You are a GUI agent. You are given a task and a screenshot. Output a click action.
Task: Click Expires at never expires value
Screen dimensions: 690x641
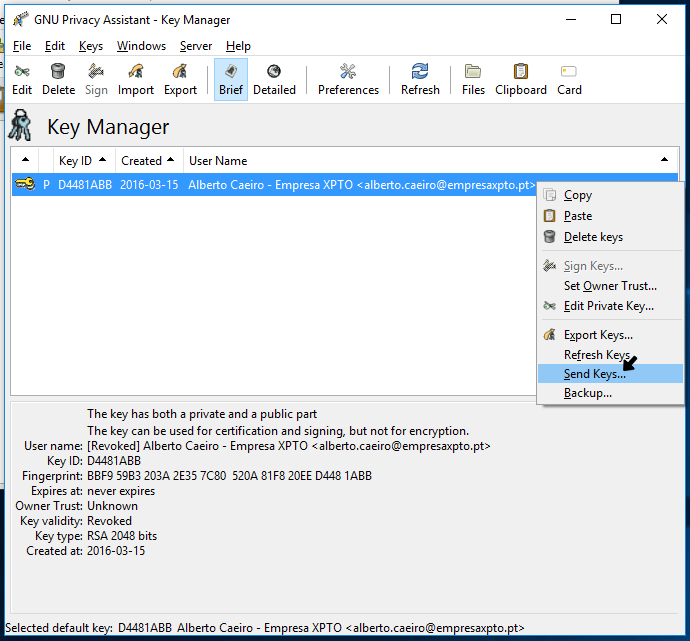pos(121,491)
